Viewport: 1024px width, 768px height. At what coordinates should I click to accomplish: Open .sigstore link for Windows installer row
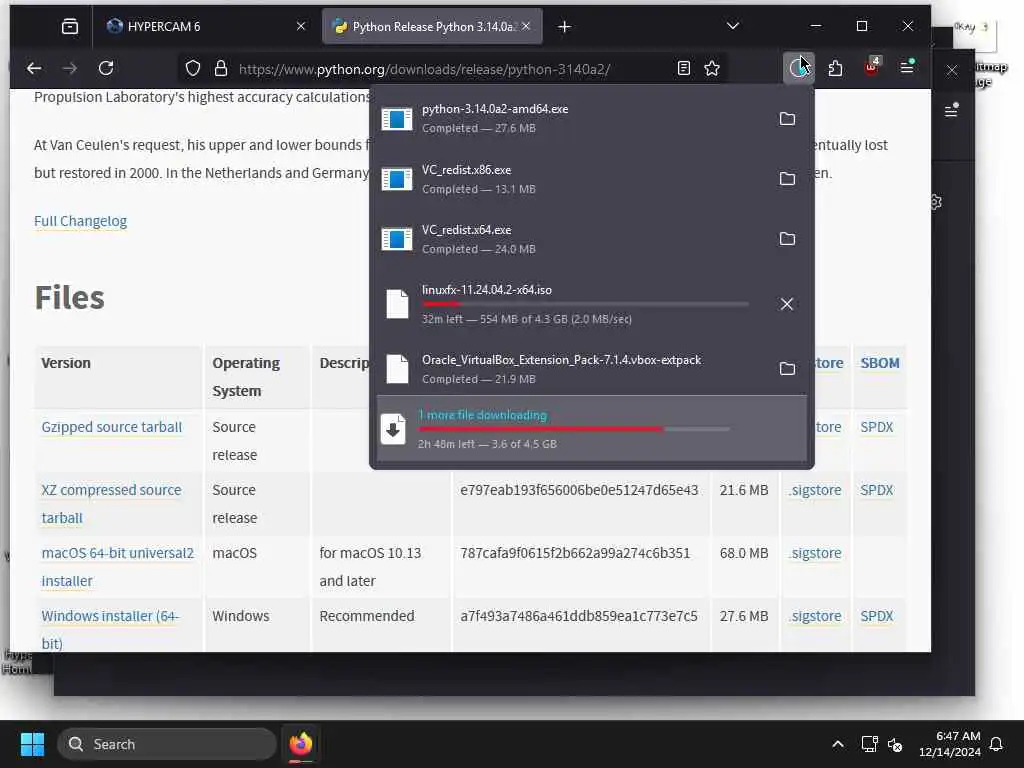815,616
